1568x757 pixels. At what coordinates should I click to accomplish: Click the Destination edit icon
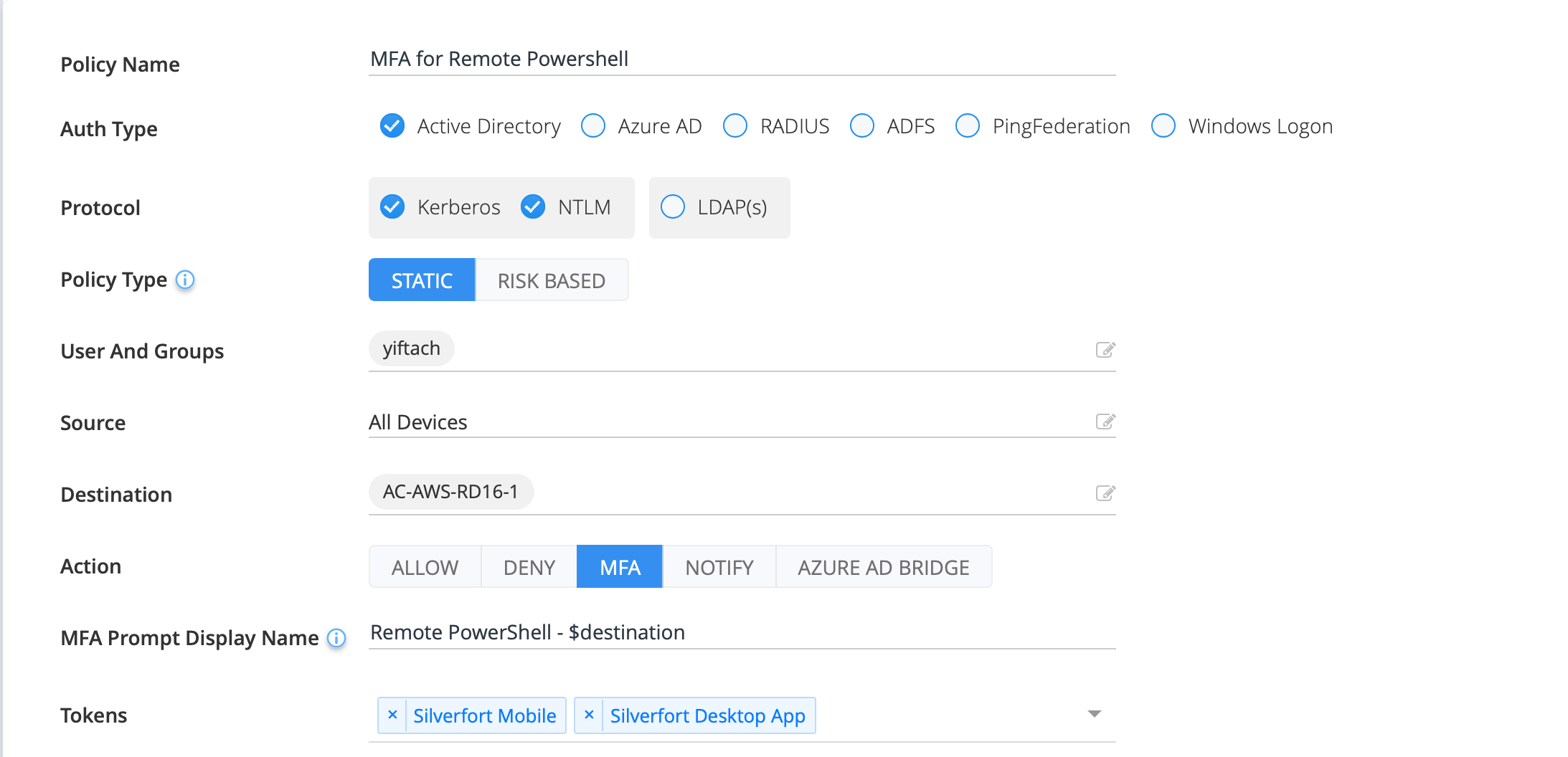[x=1105, y=493]
